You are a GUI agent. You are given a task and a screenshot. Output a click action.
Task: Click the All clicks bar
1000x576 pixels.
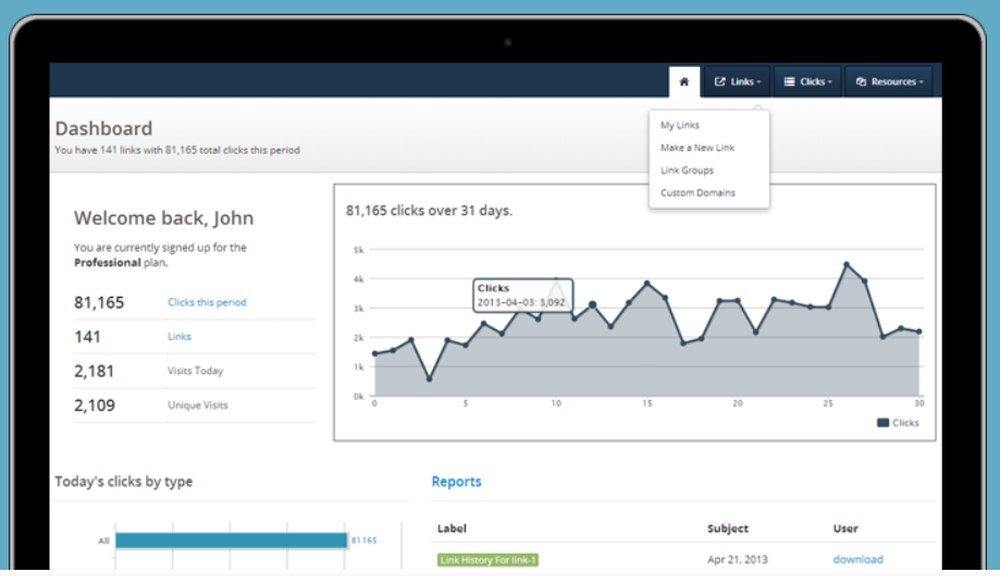[232, 540]
